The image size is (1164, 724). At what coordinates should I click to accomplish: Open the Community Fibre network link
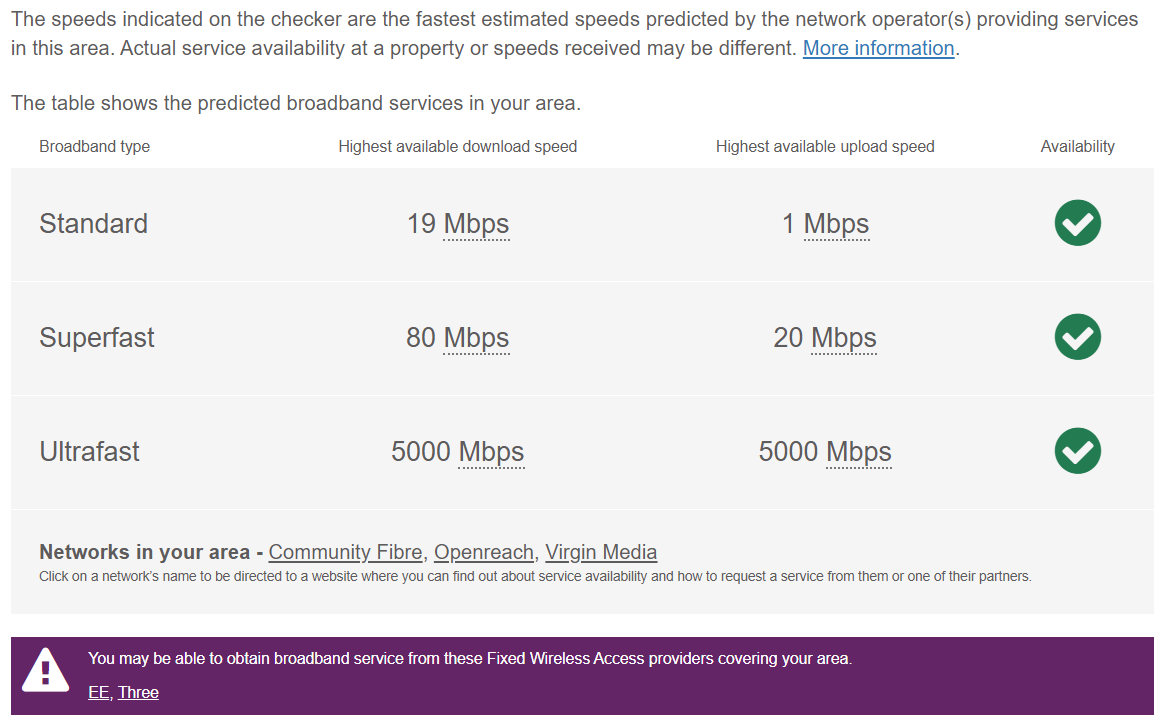[345, 552]
